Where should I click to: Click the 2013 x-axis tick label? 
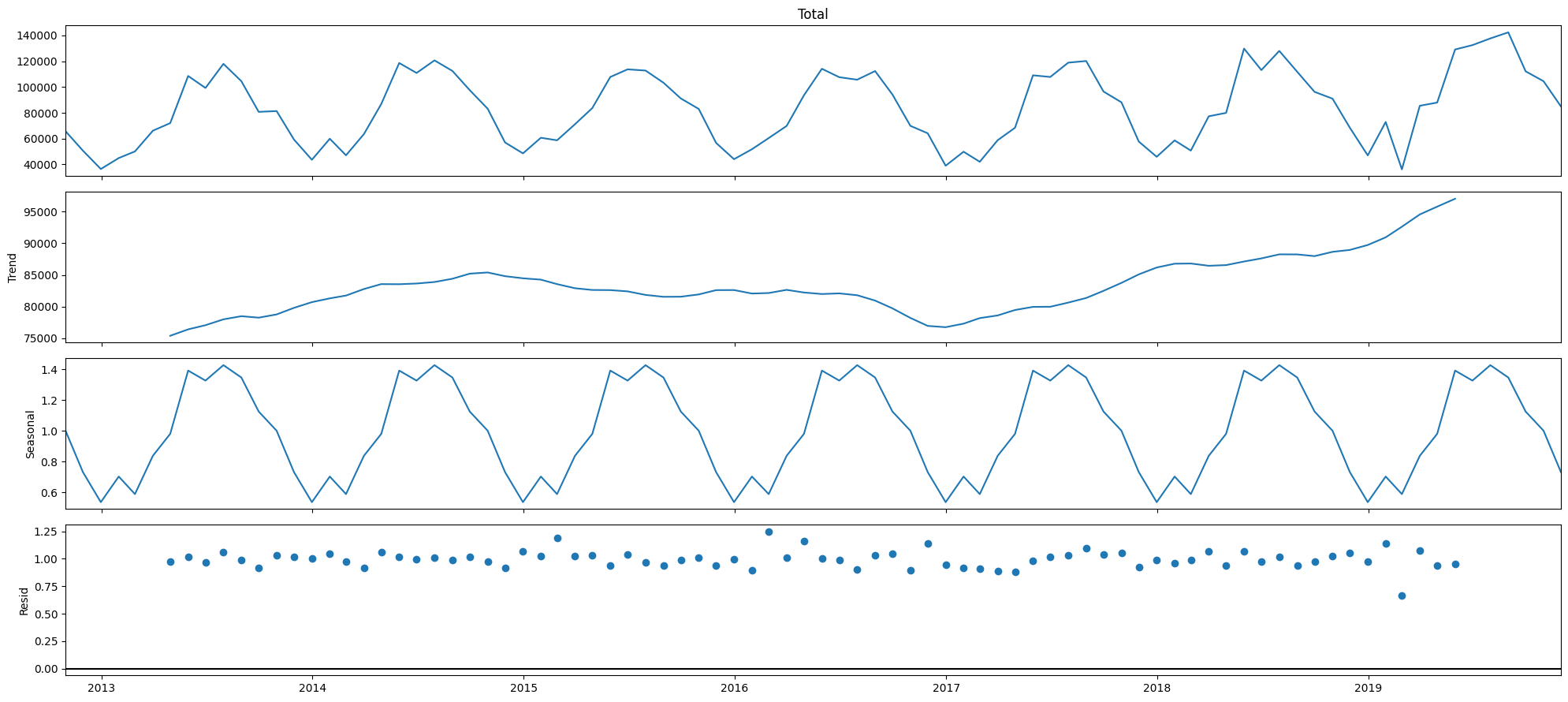(101, 689)
